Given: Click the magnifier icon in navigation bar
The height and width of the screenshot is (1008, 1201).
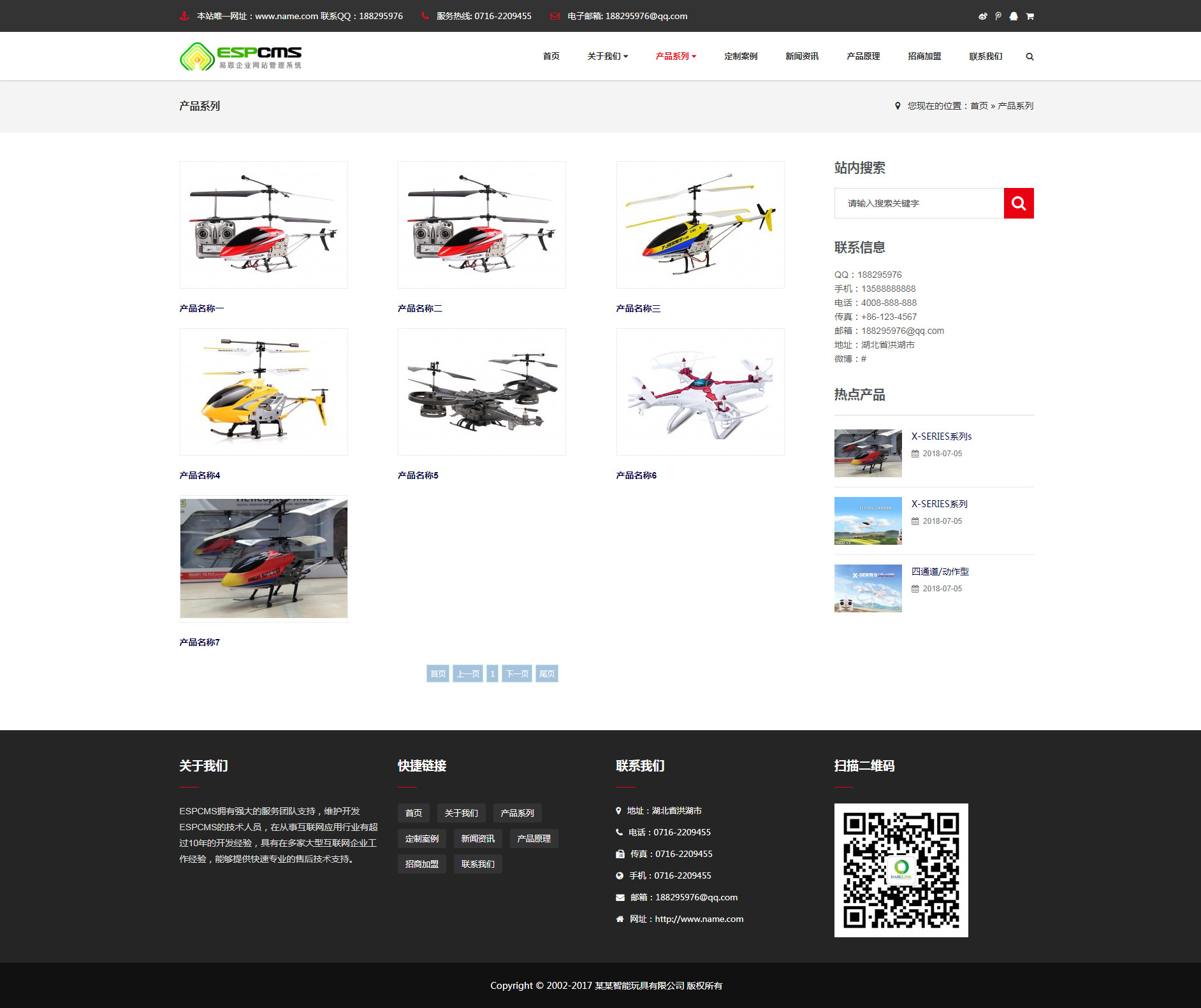Looking at the screenshot, I should point(1030,57).
